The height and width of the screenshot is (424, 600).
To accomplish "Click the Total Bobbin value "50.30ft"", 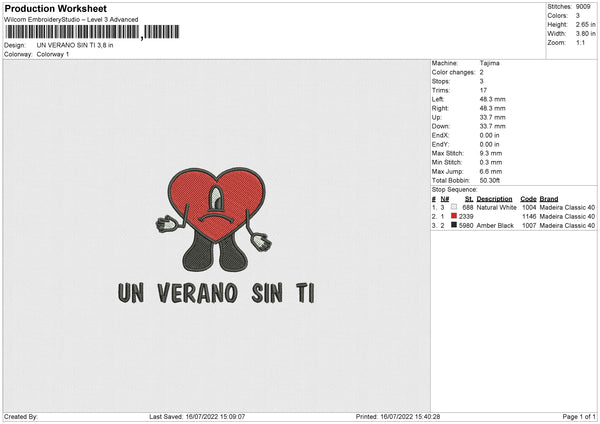I will coord(490,181).
